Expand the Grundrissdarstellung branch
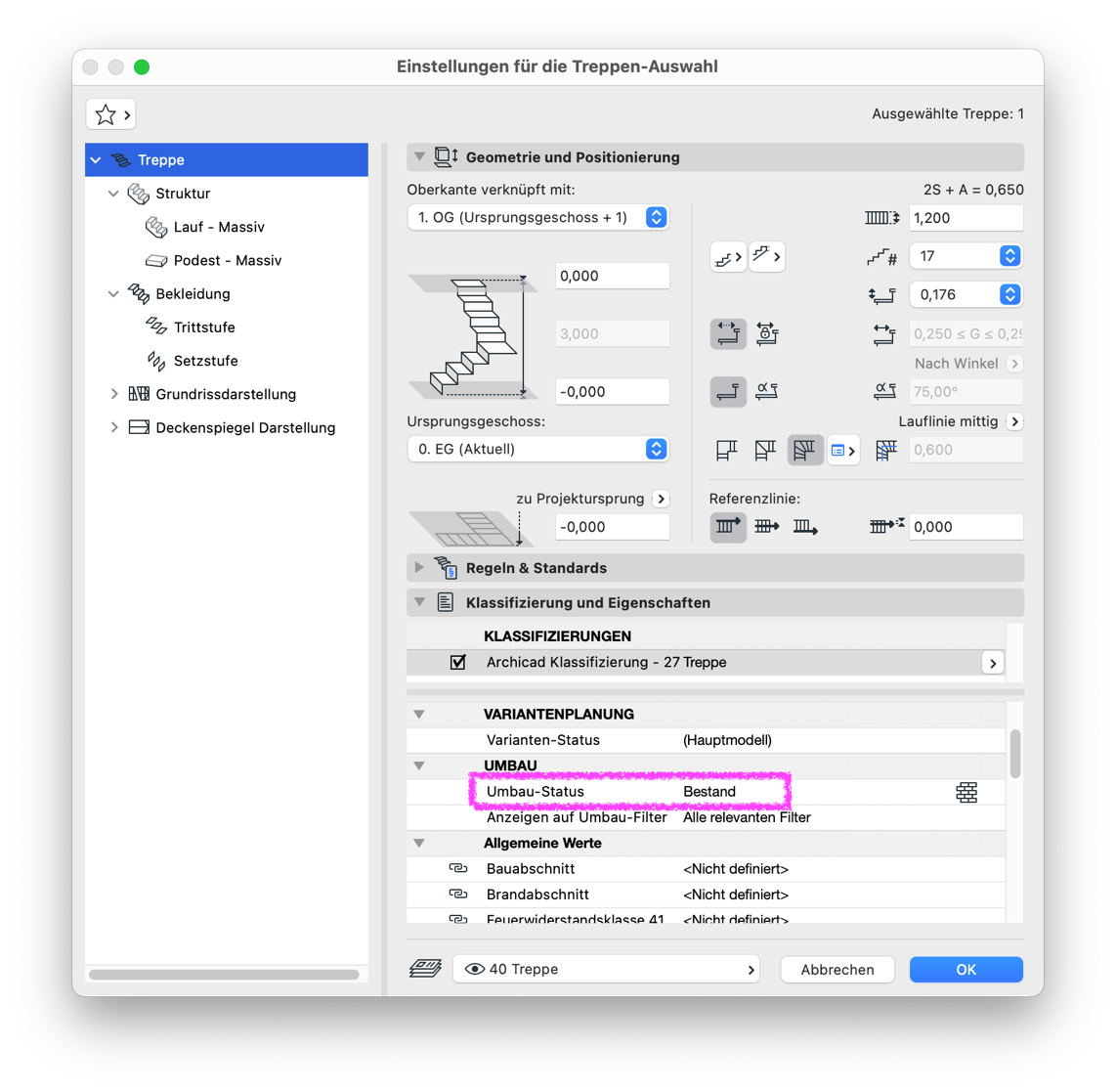This screenshot has width=1116, height=1092. click(114, 394)
